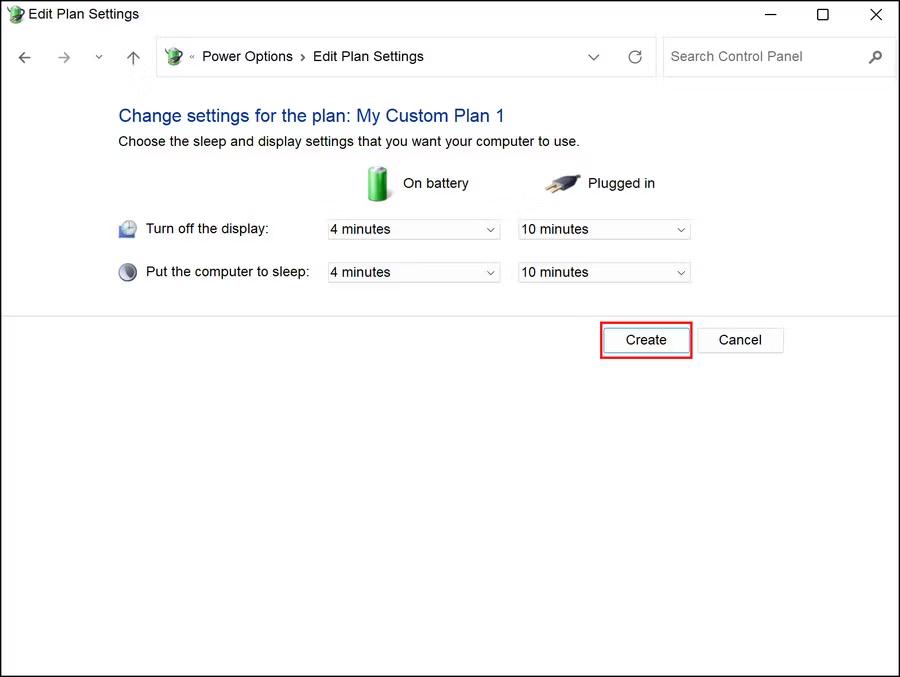Click the green battery icon

point(378,184)
